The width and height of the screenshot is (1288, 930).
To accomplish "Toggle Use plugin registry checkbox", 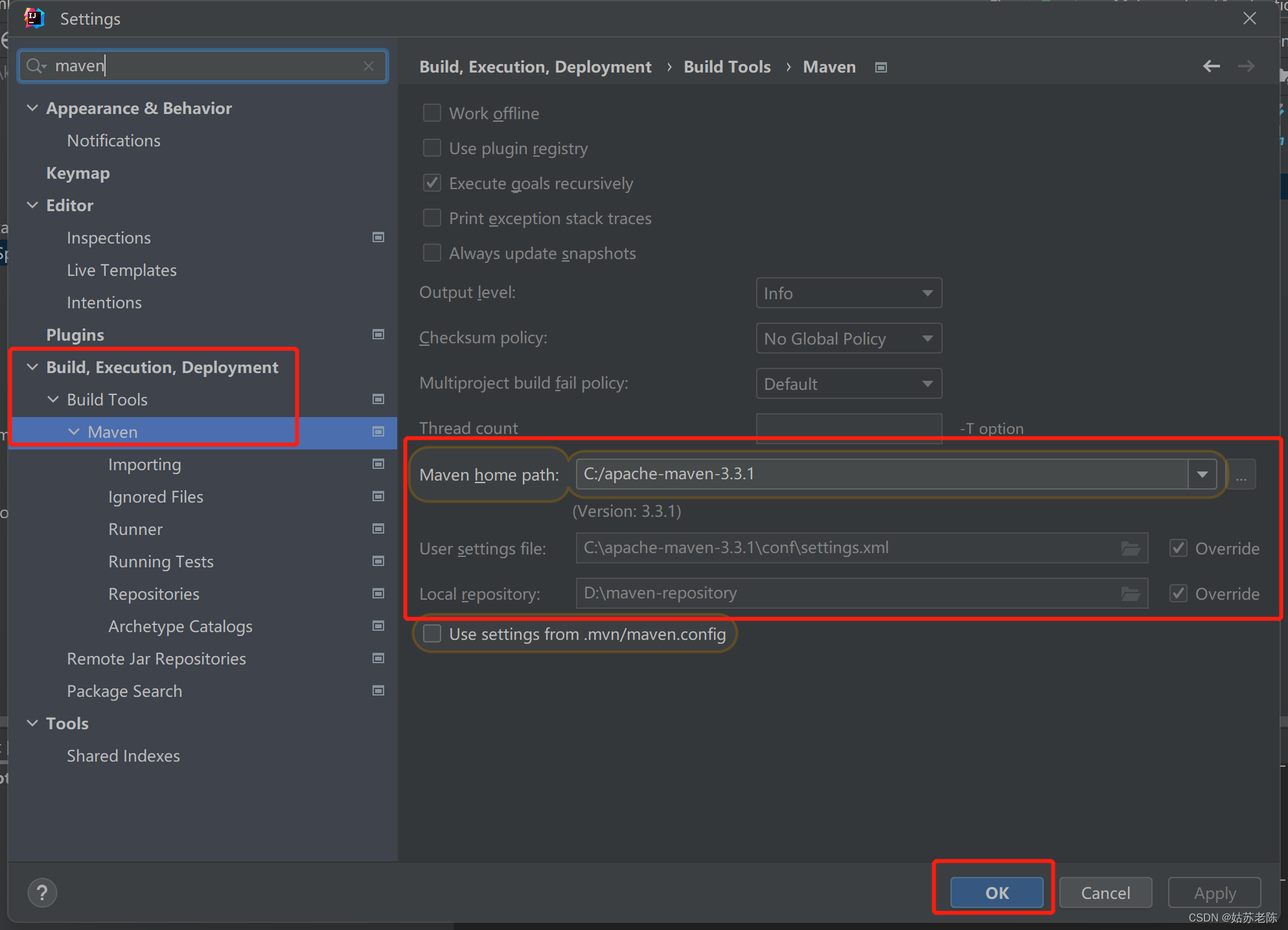I will point(432,148).
